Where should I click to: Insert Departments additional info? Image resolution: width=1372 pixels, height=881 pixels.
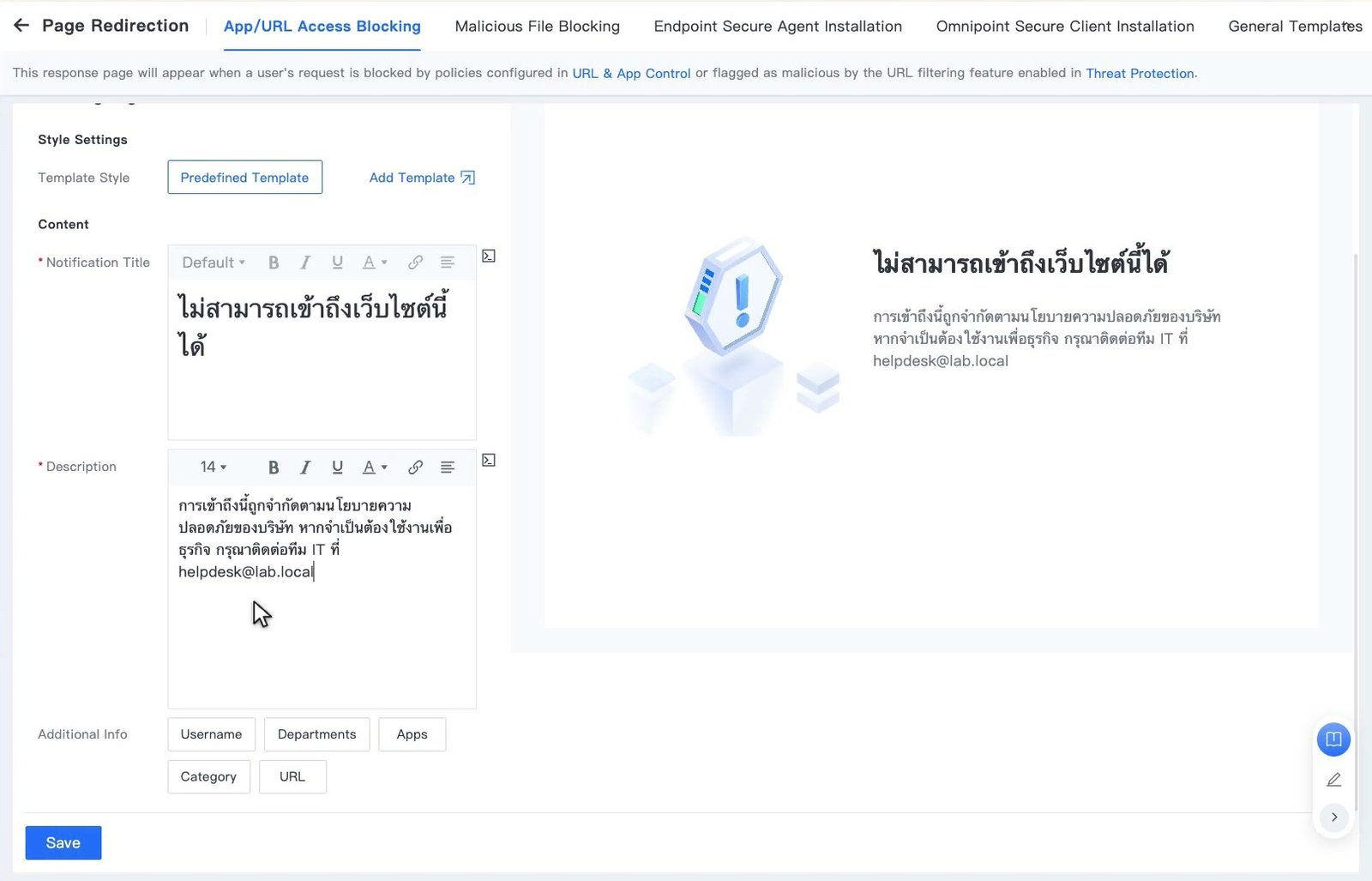(316, 734)
